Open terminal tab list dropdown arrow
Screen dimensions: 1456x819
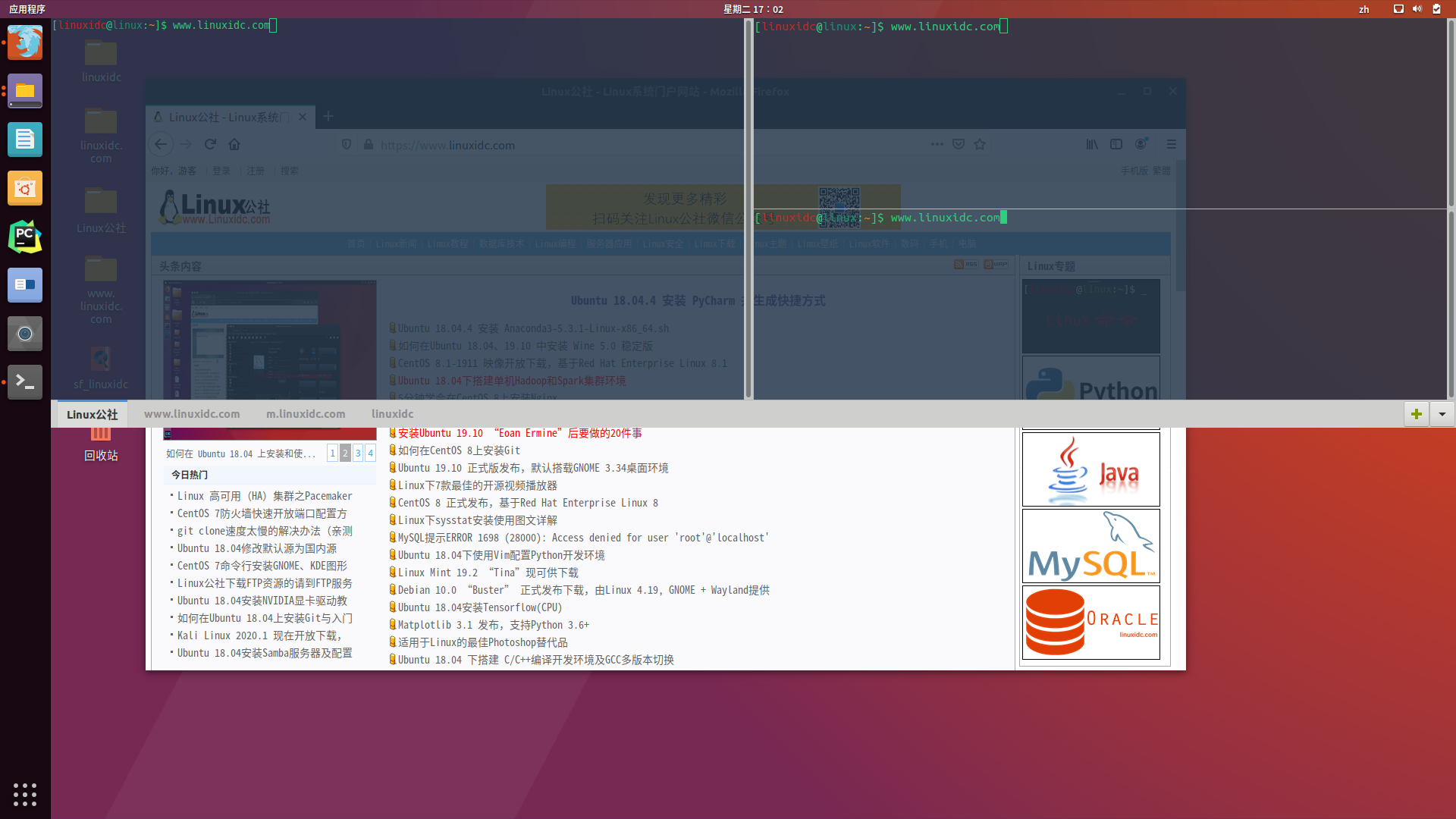[x=1442, y=414]
